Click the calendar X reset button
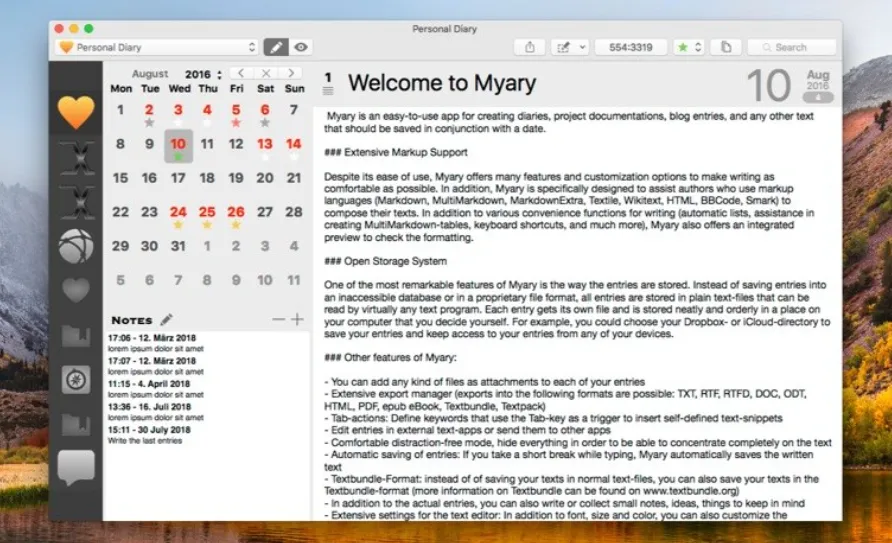The width and height of the screenshot is (892, 543). point(266,73)
